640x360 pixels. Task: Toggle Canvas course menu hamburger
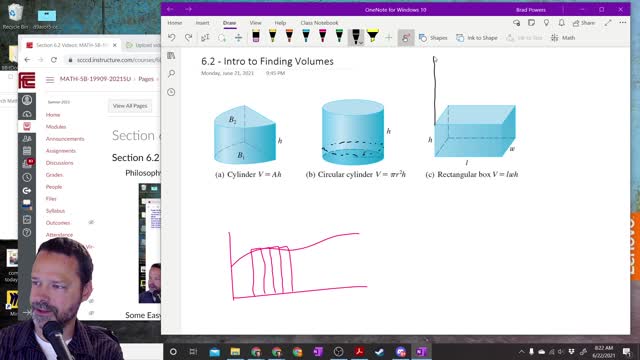(x=50, y=80)
